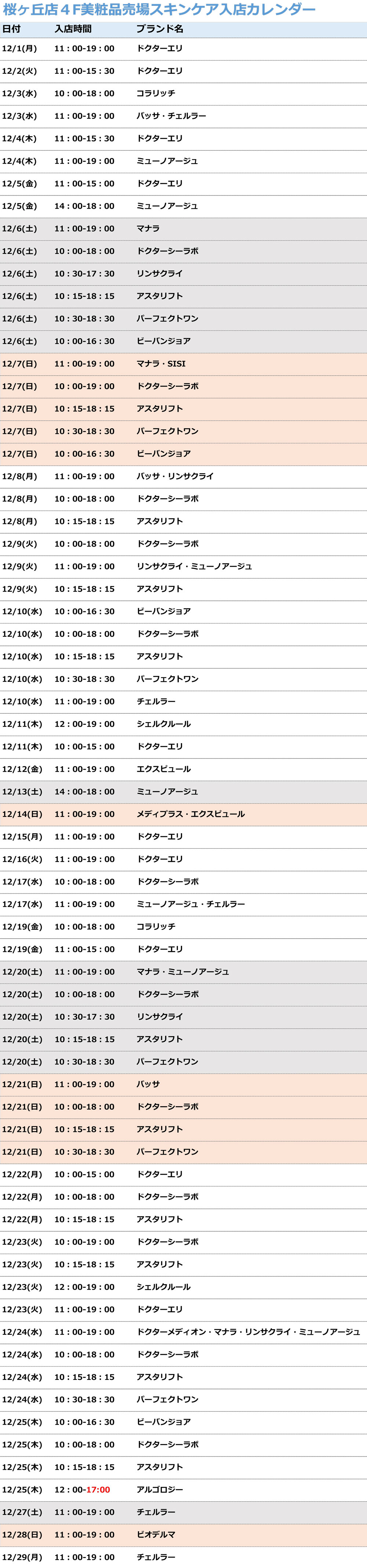Image resolution: width=367 pixels, height=1568 pixels.
Task: Click the バッサ・チェルラー brand entry
Action: coord(171,116)
